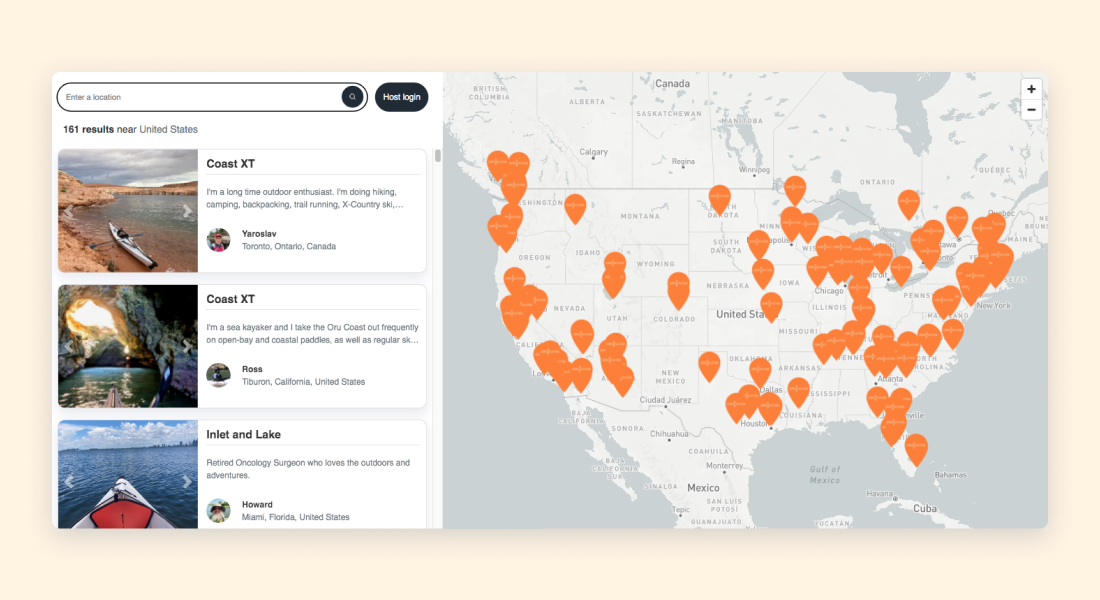
Task: Click Howard's avatar photo
Action: (x=218, y=511)
